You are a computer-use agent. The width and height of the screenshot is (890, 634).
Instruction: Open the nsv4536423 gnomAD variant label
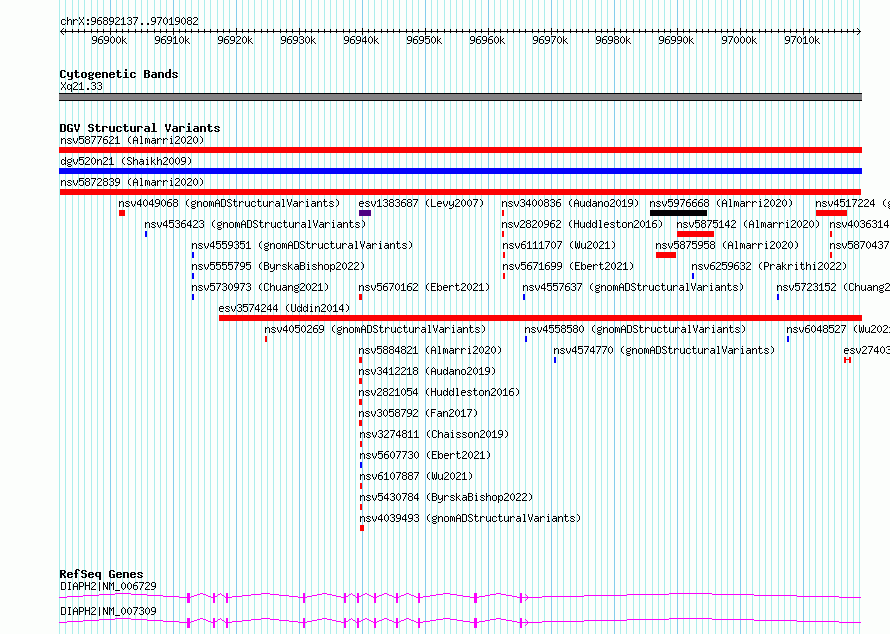click(255, 224)
